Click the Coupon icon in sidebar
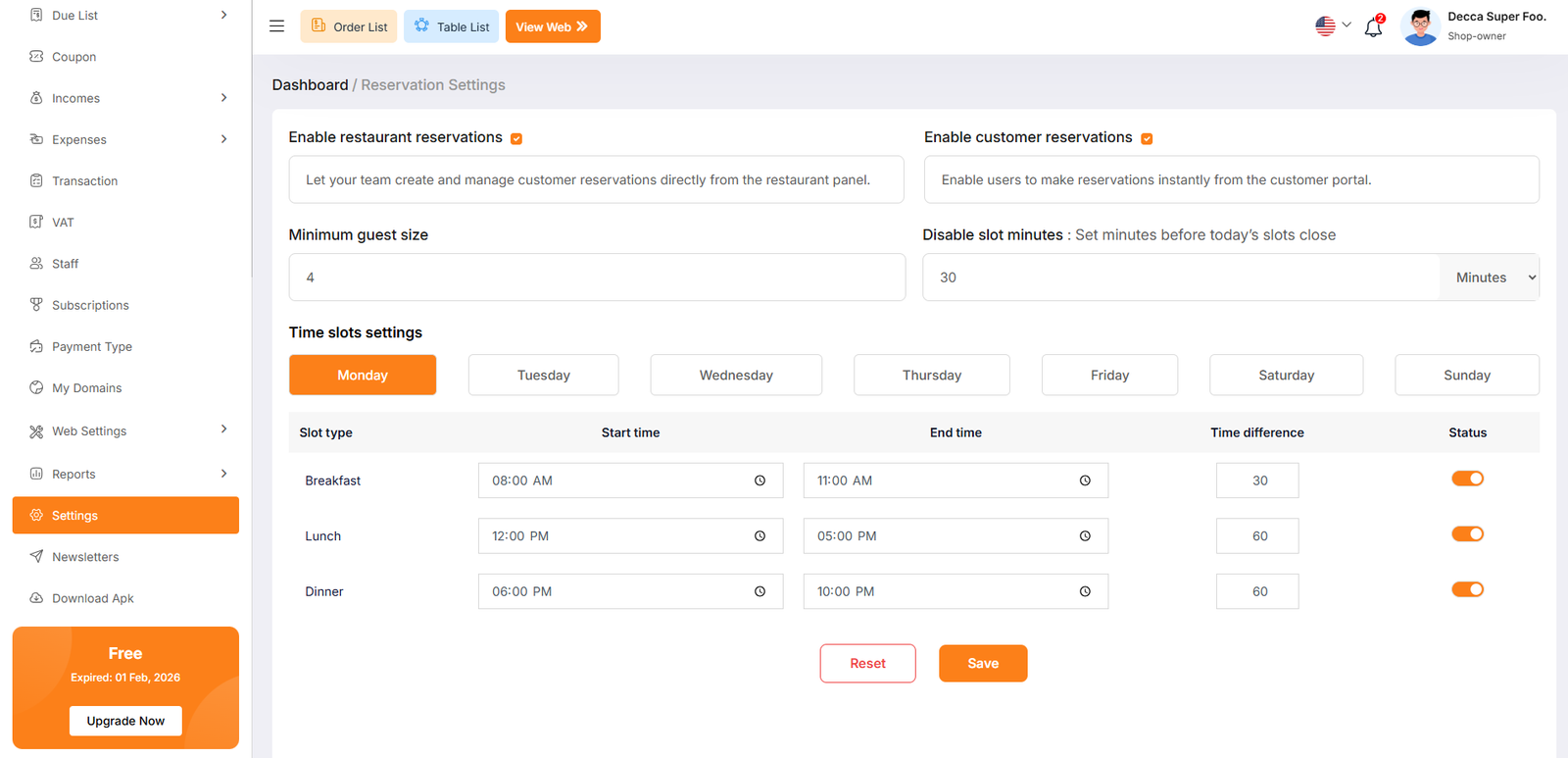Screen dimensions: 1568x758 [x=36, y=57]
